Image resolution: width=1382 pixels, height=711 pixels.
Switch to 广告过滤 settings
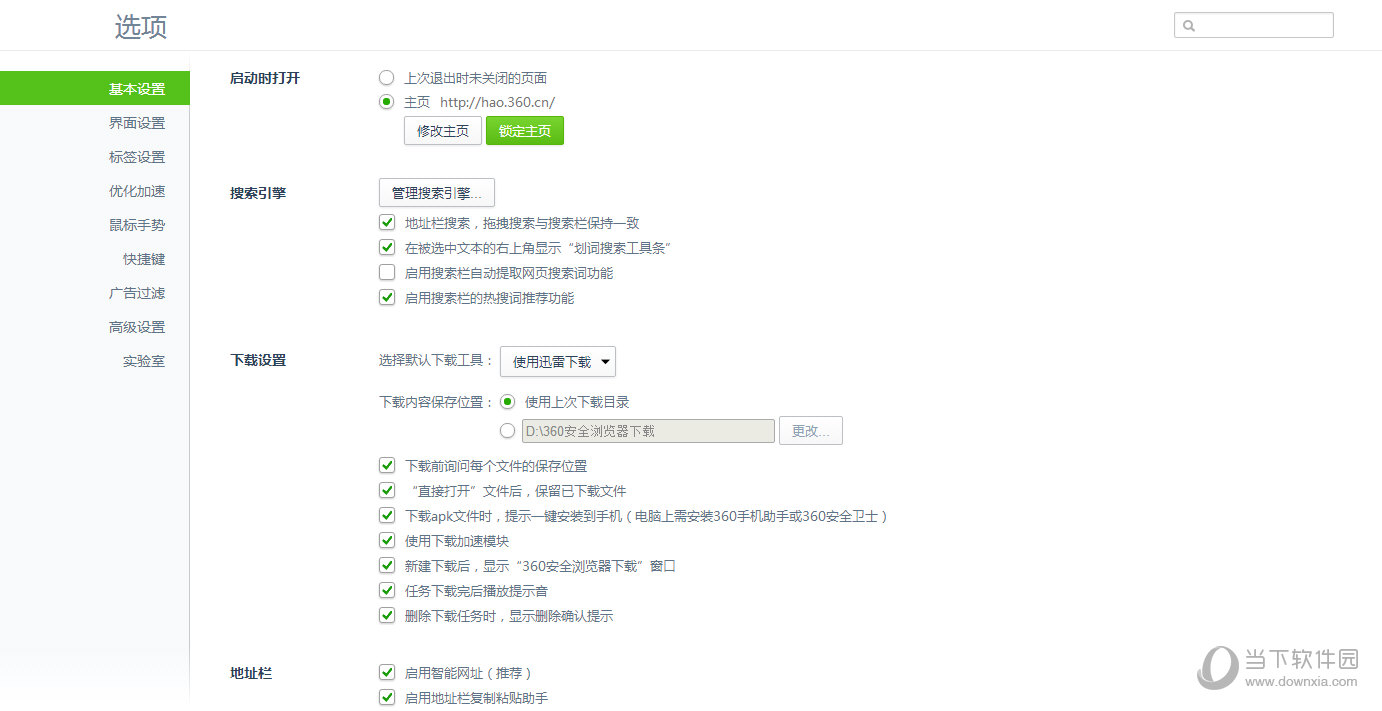tap(137, 293)
